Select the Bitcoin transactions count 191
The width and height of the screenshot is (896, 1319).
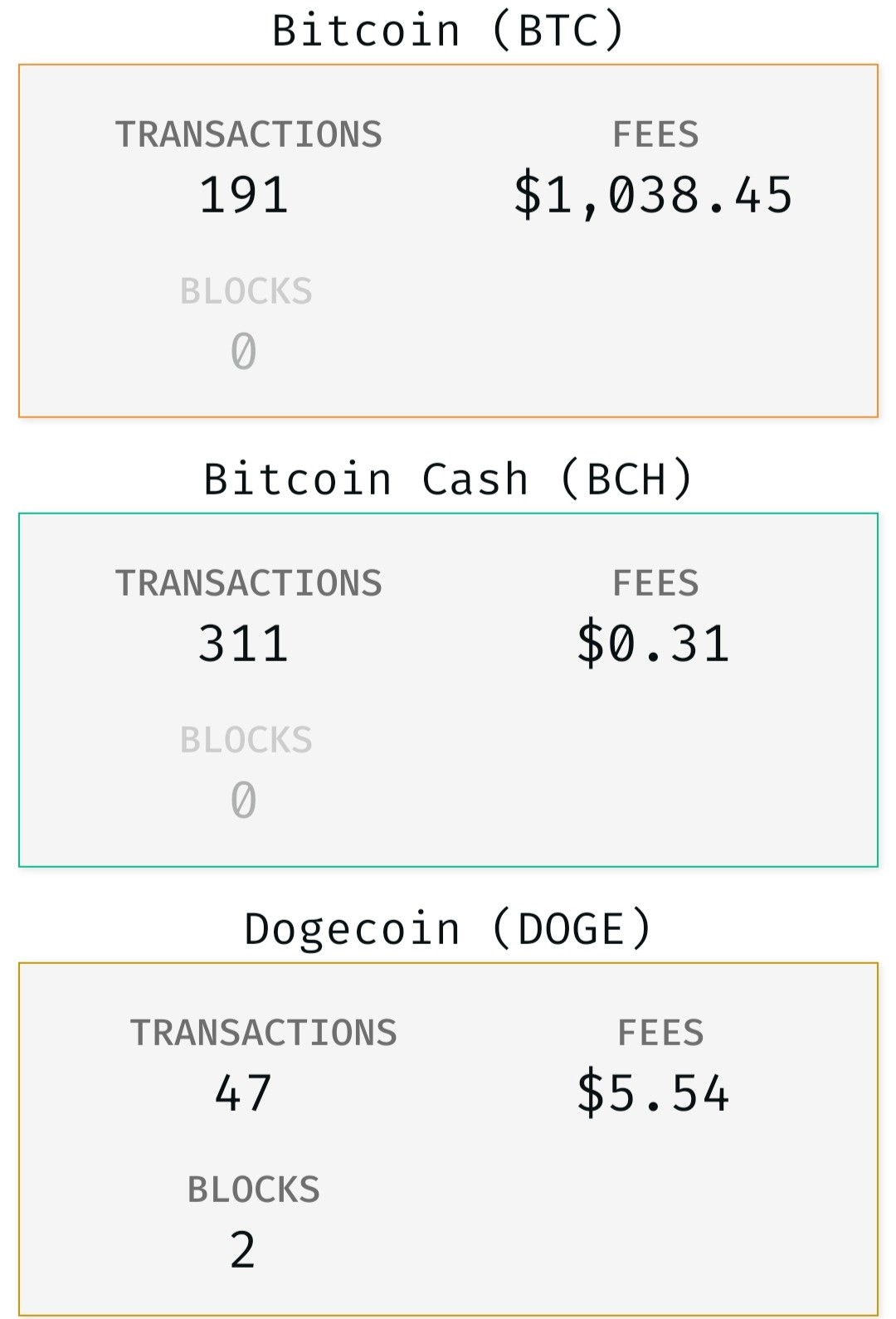pos(244,196)
